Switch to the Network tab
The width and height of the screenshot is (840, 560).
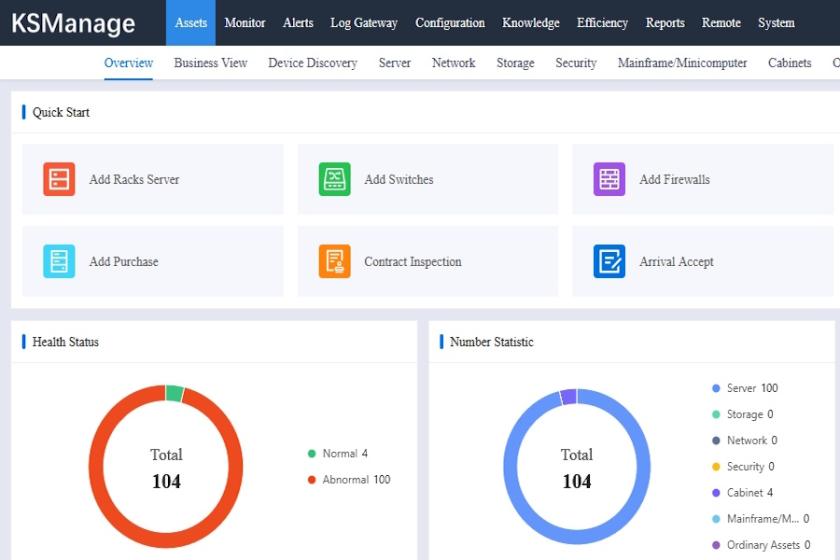coord(454,63)
